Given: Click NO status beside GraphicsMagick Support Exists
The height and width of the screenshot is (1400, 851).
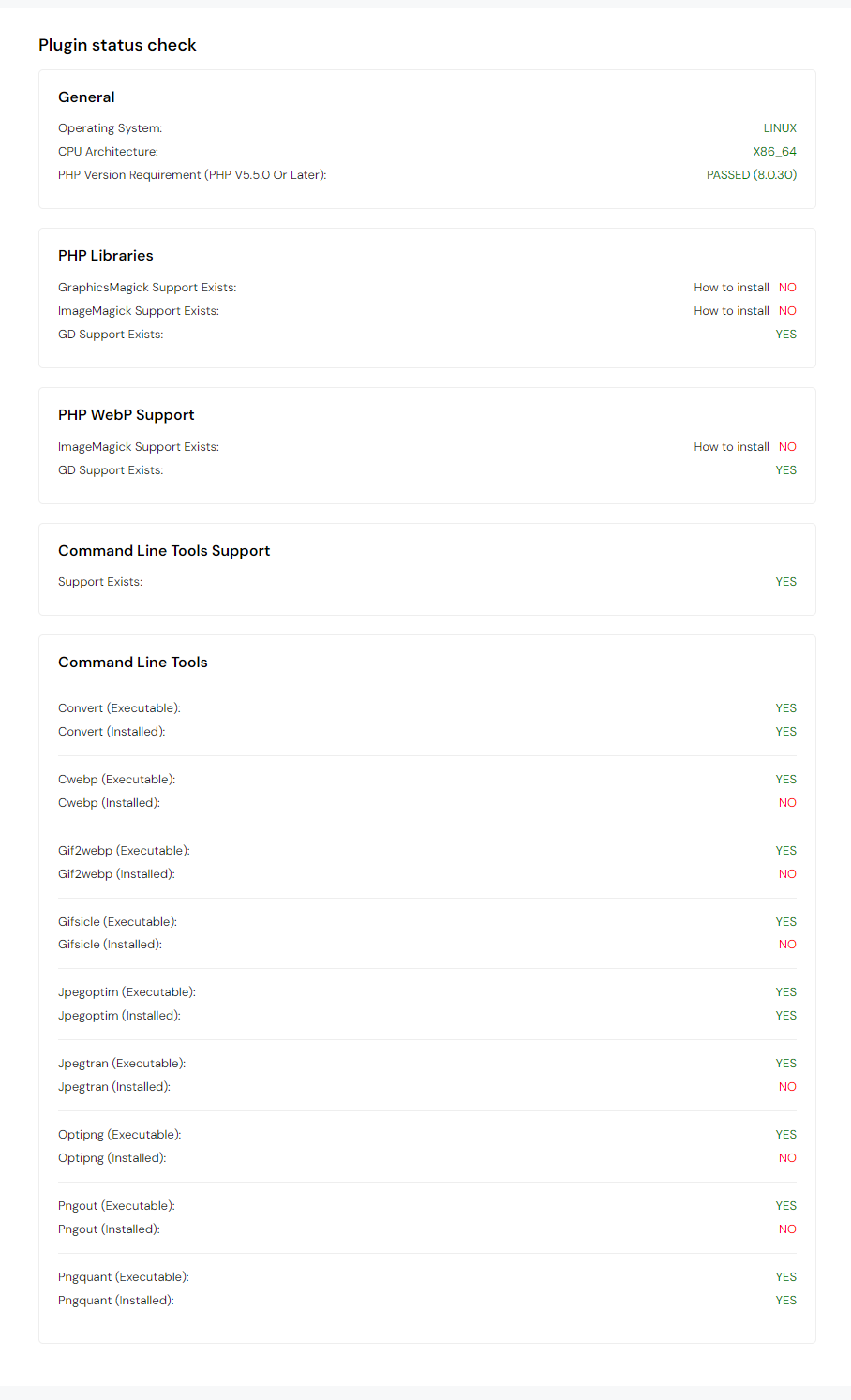Looking at the screenshot, I should [x=787, y=288].
